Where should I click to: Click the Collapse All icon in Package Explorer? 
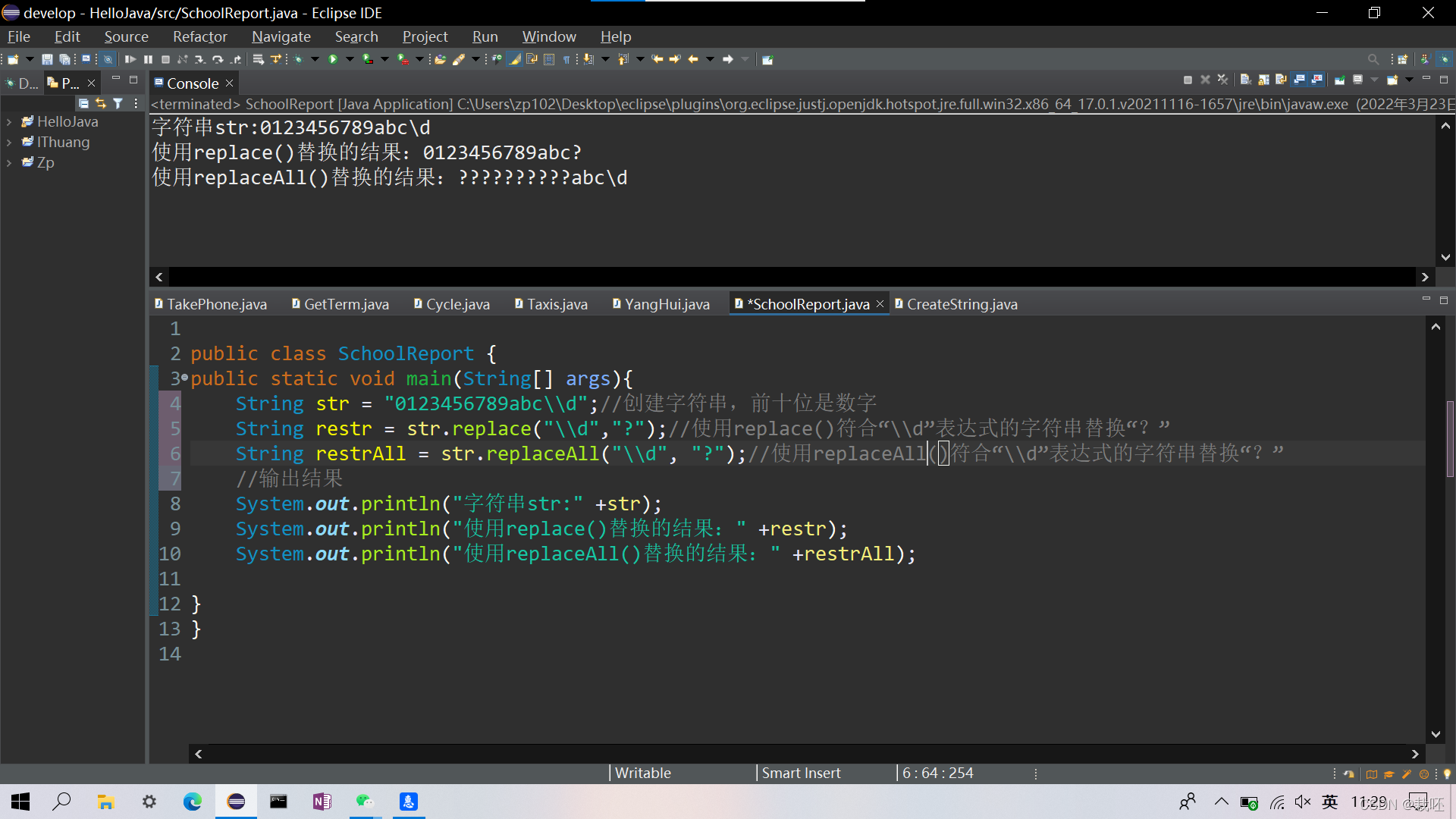click(x=83, y=103)
